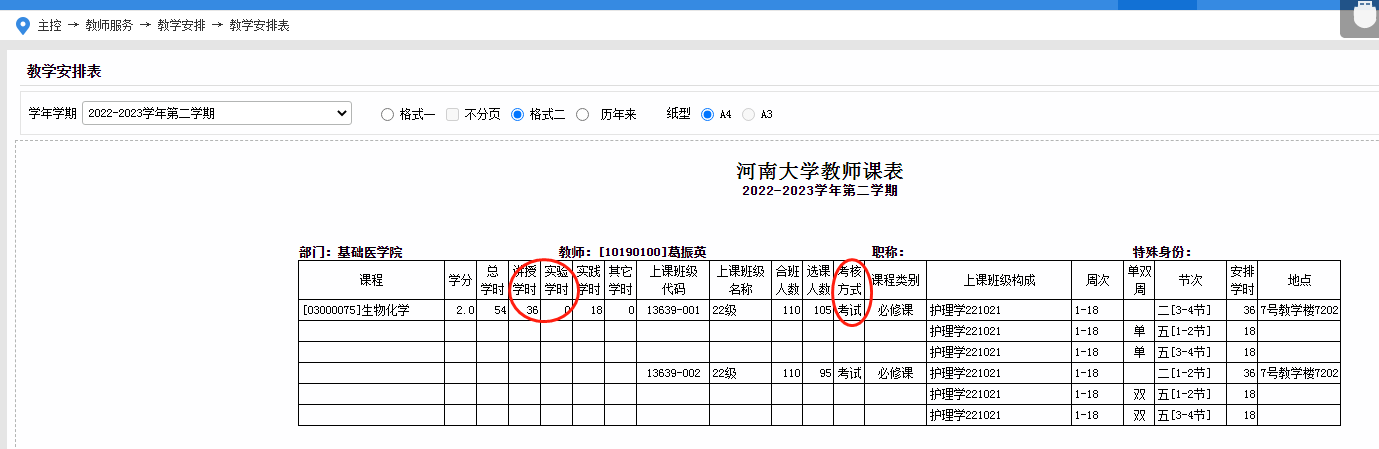
Task: Open the 学年学期 semester dropdown
Action: coord(216,114)
